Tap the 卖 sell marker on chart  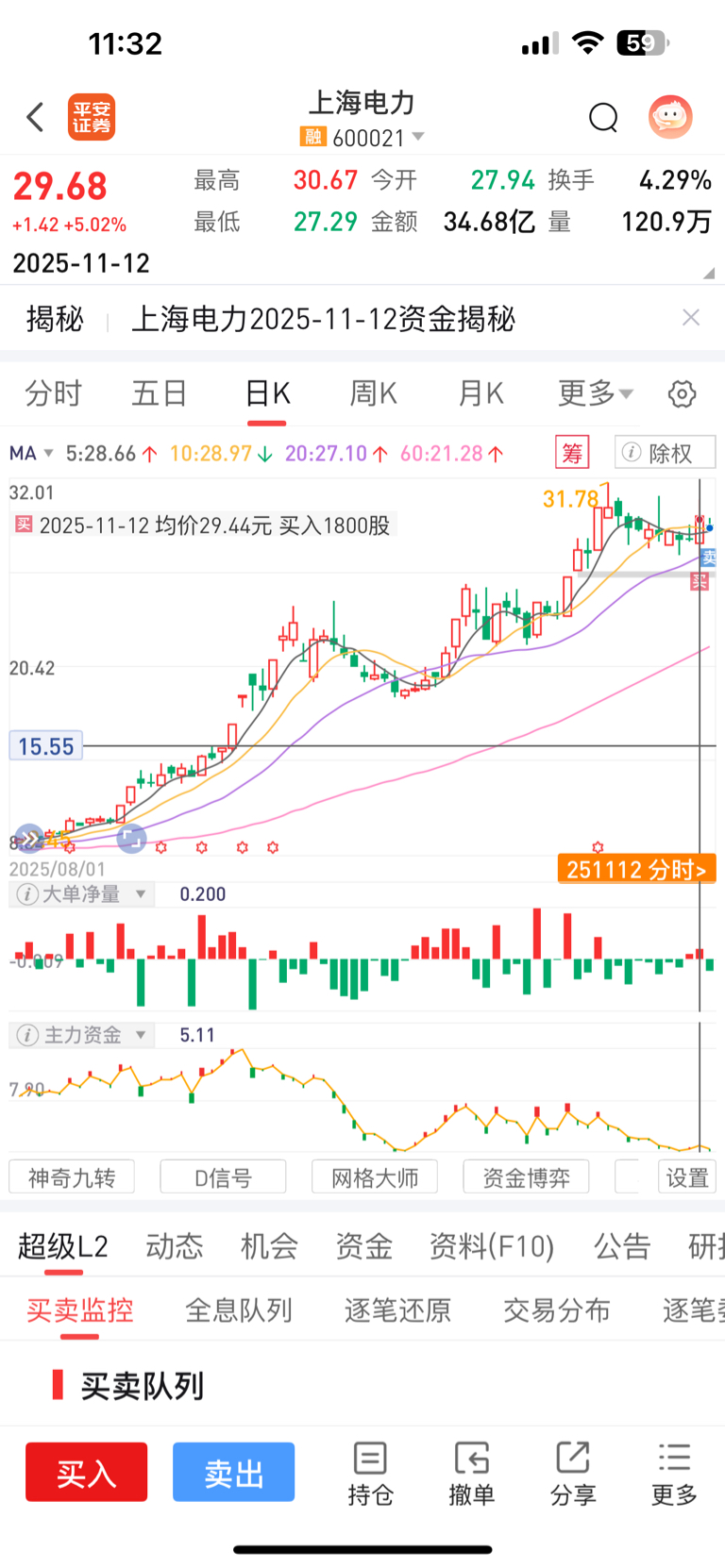(709, 558)
